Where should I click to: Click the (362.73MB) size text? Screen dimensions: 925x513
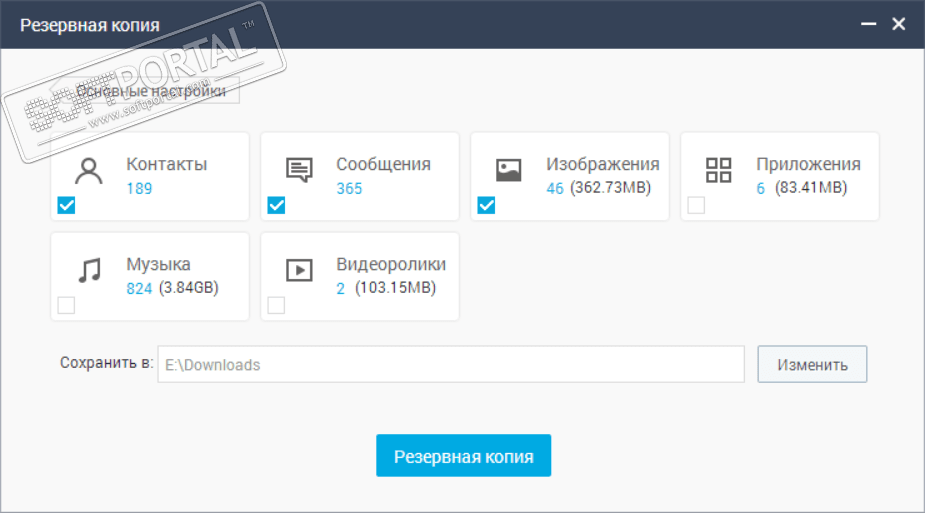611,188
